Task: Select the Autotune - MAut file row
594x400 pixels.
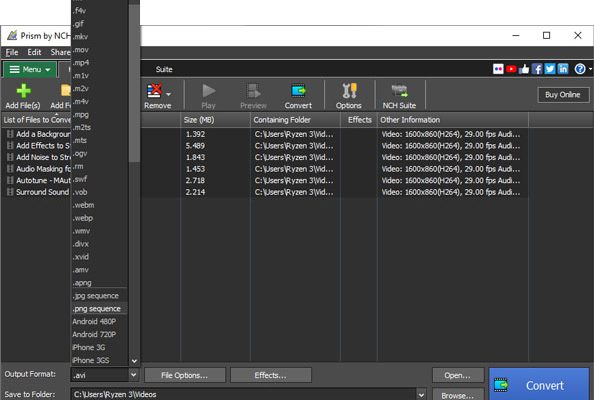Action: 263,180
